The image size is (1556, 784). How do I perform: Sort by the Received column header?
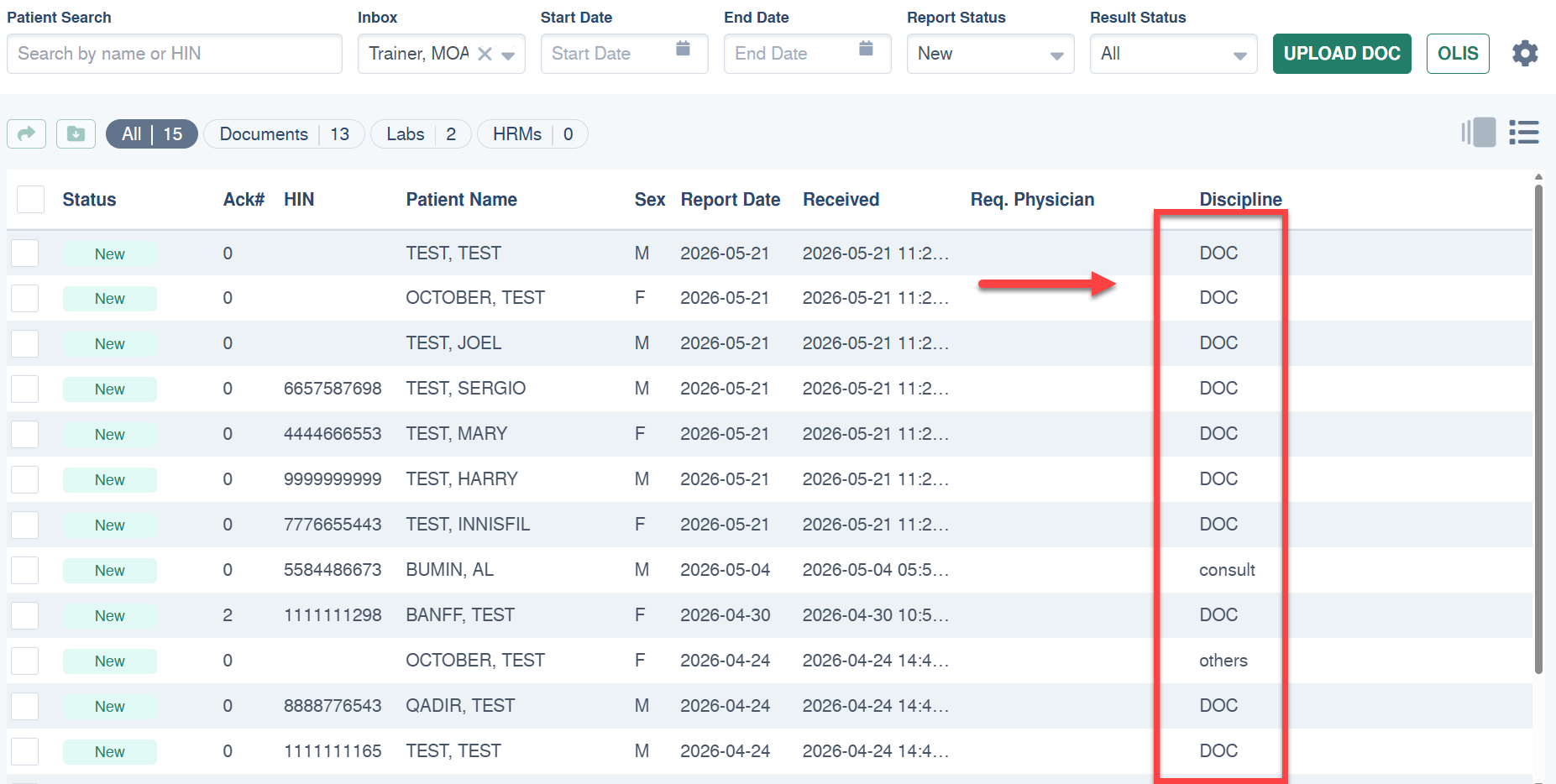(841, 200)
